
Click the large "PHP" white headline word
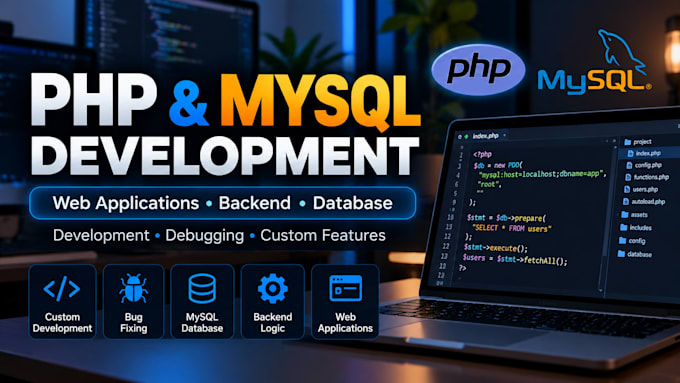(x=93, y=99)
